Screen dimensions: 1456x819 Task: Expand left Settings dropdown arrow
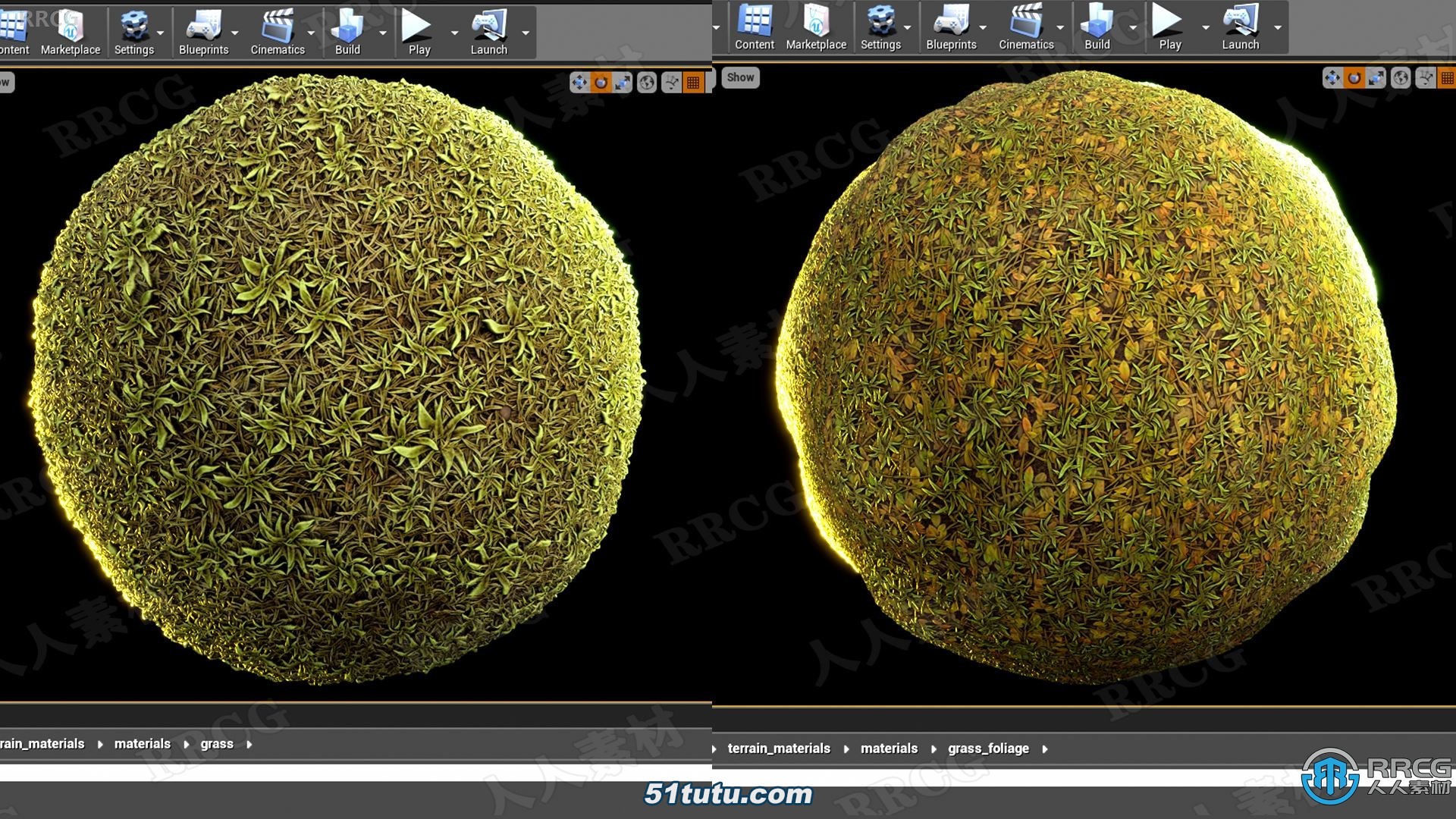point(160,33)
